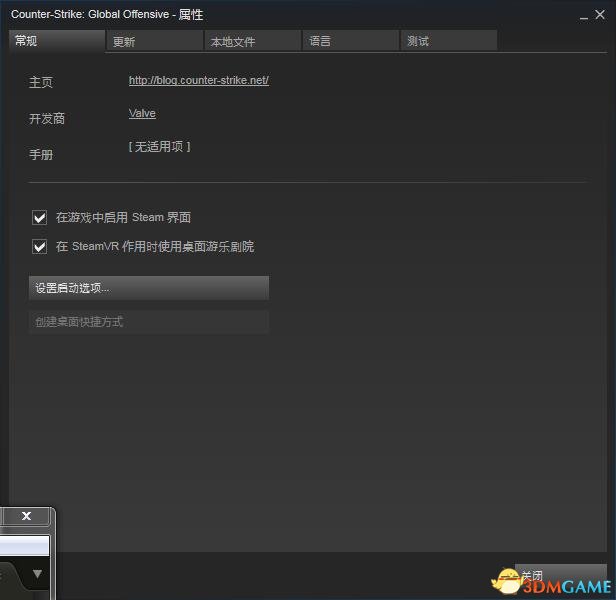Image resolution: width=616 pixels, height=600 pixels.
Task: Toggle 在游戏中启用 Steam 界面 checkbox
Action: tap(39, 217)
